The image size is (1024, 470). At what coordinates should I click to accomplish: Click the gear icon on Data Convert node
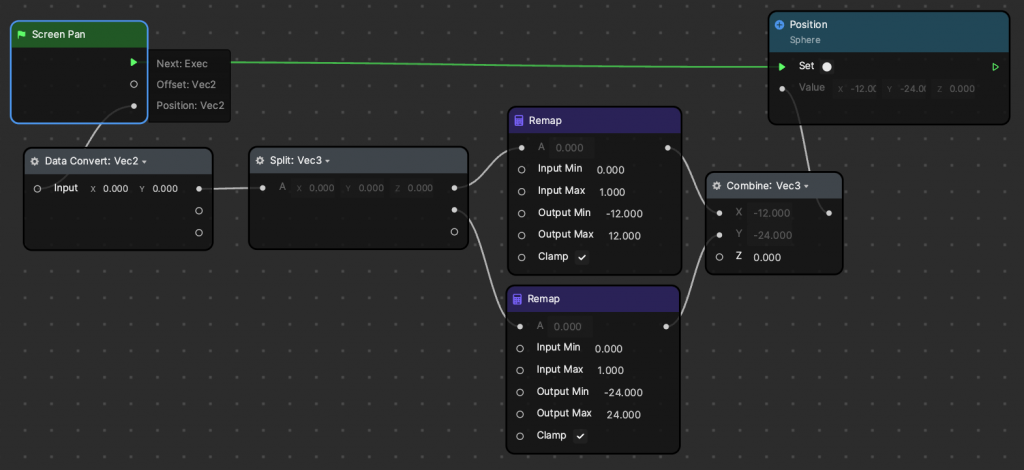coord(35,161)
